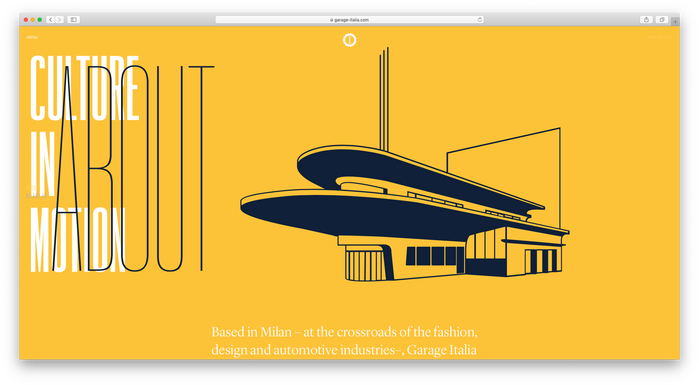
Task: Open the site MENU link
Action: click(32, 37)
